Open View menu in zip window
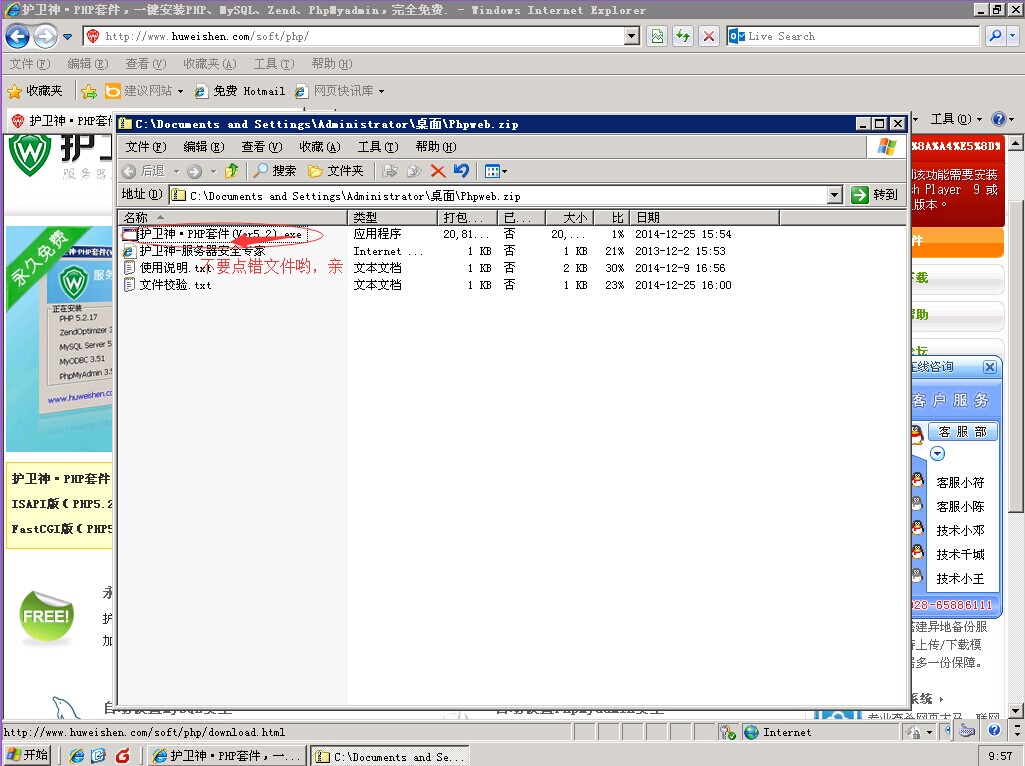1025x766 pixels. tap(262, 147)
